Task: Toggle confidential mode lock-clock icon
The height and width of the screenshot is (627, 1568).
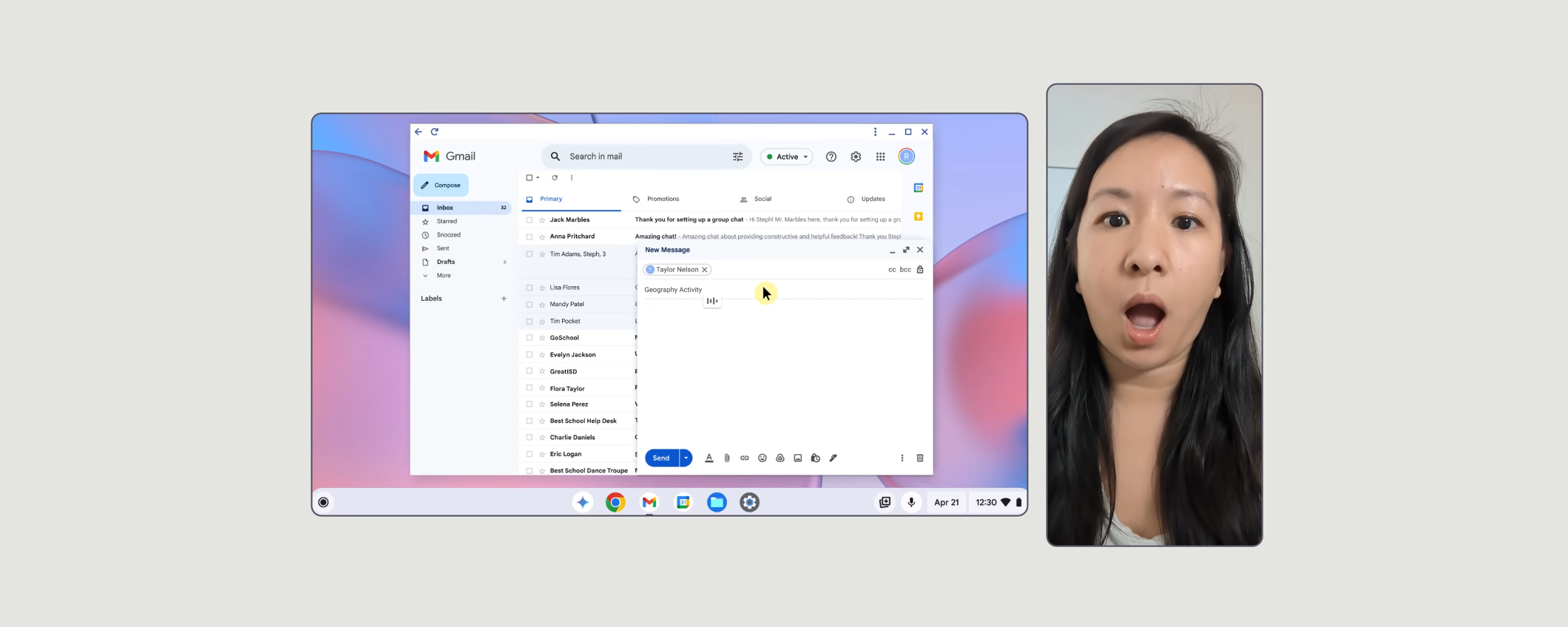Action: [816, 458]
